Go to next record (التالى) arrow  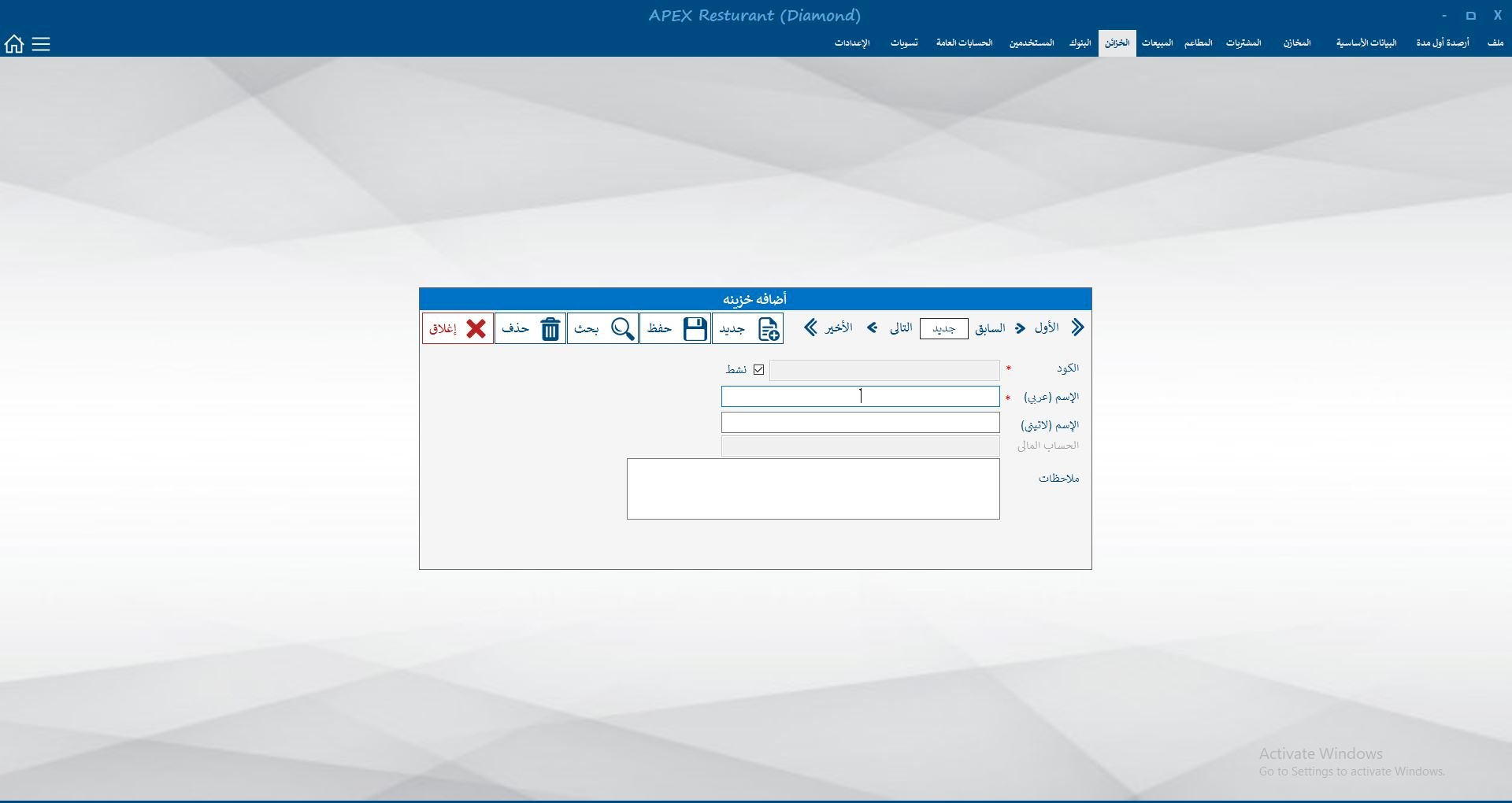(873, 327)
